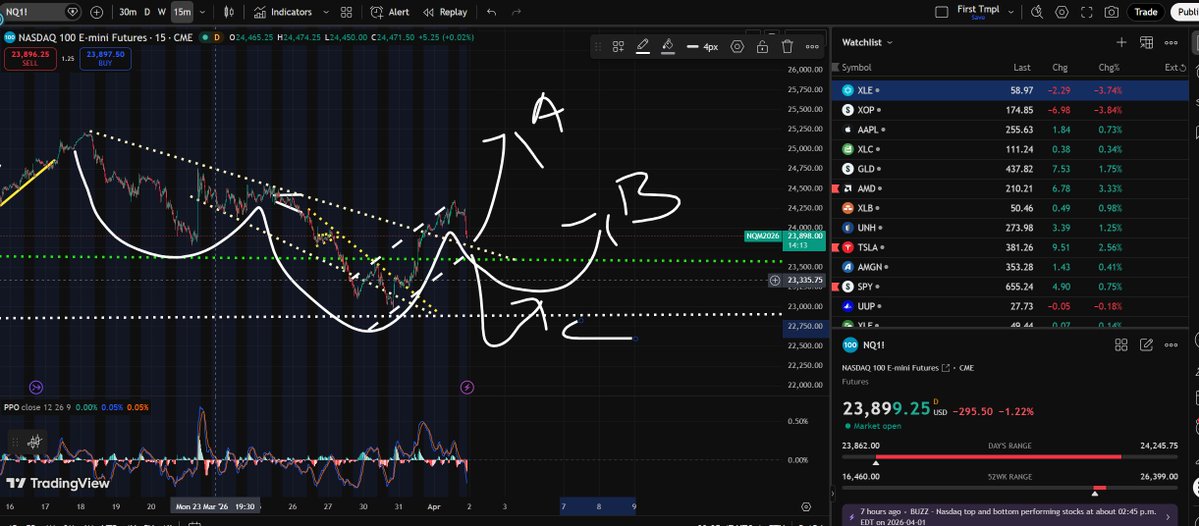Screen dimensions: 1199x526
Task: Change line color with pencil swatch
Action: (642, 47)
